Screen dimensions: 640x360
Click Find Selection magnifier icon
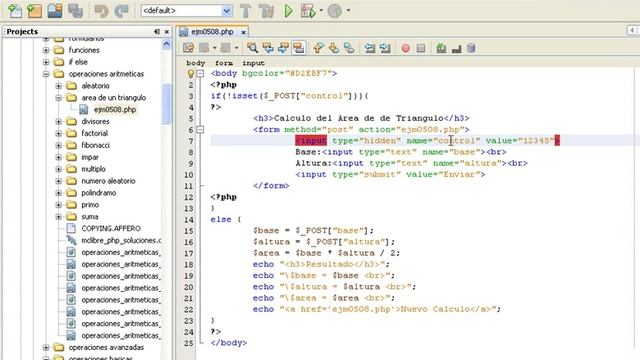click(252, 48)
